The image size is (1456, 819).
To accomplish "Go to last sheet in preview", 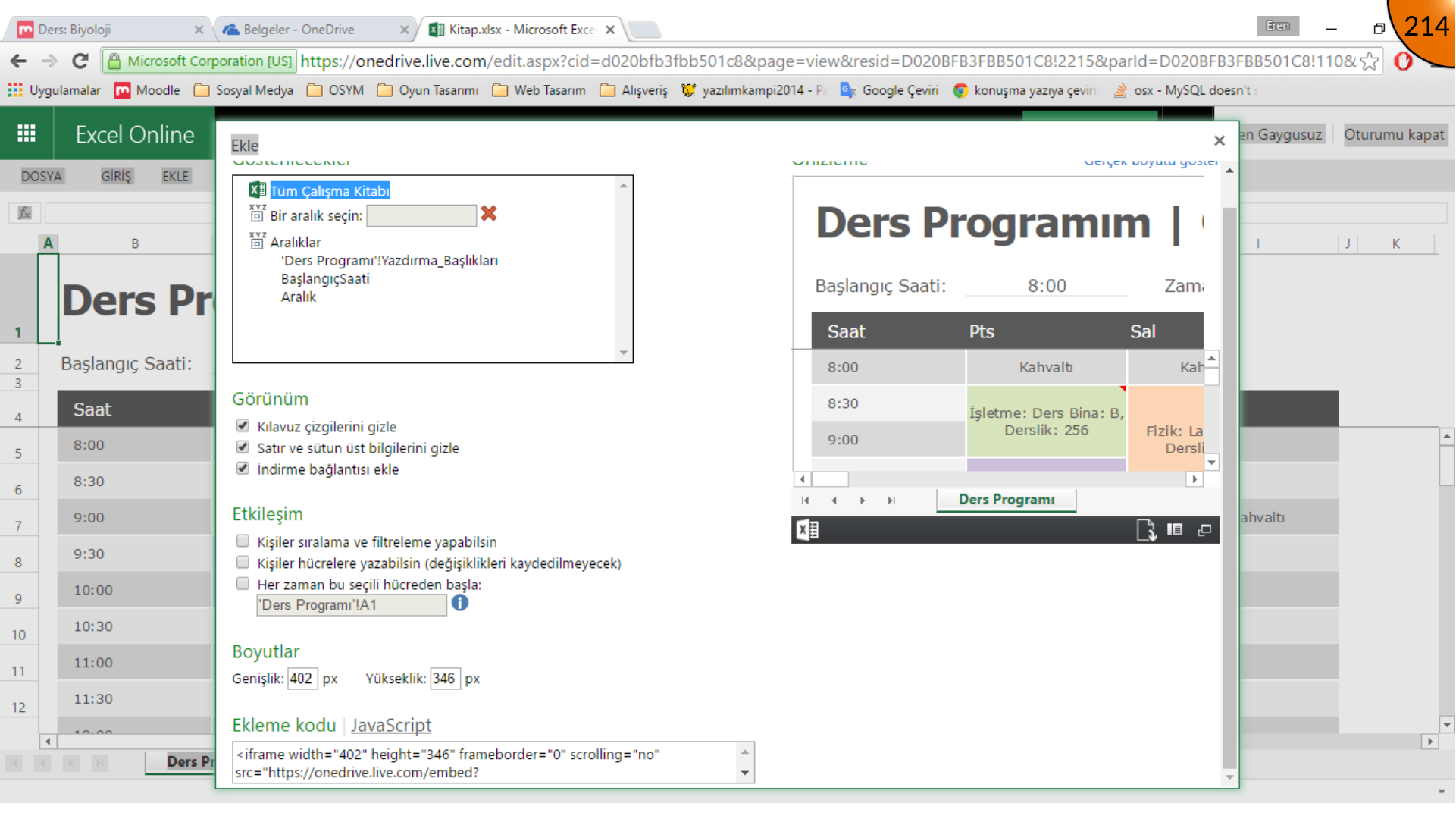I will click(x=891, y=500).
